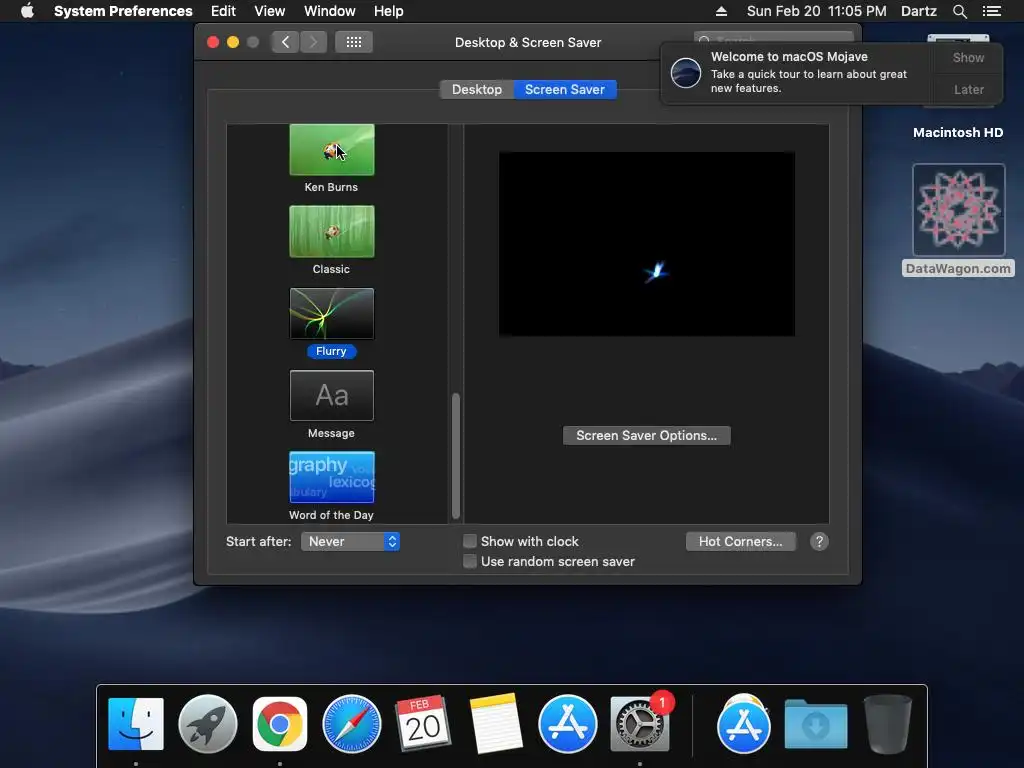1024x768 pixels.
Task: Click the Macintosh HD label
Action: [x=958, y=133]
